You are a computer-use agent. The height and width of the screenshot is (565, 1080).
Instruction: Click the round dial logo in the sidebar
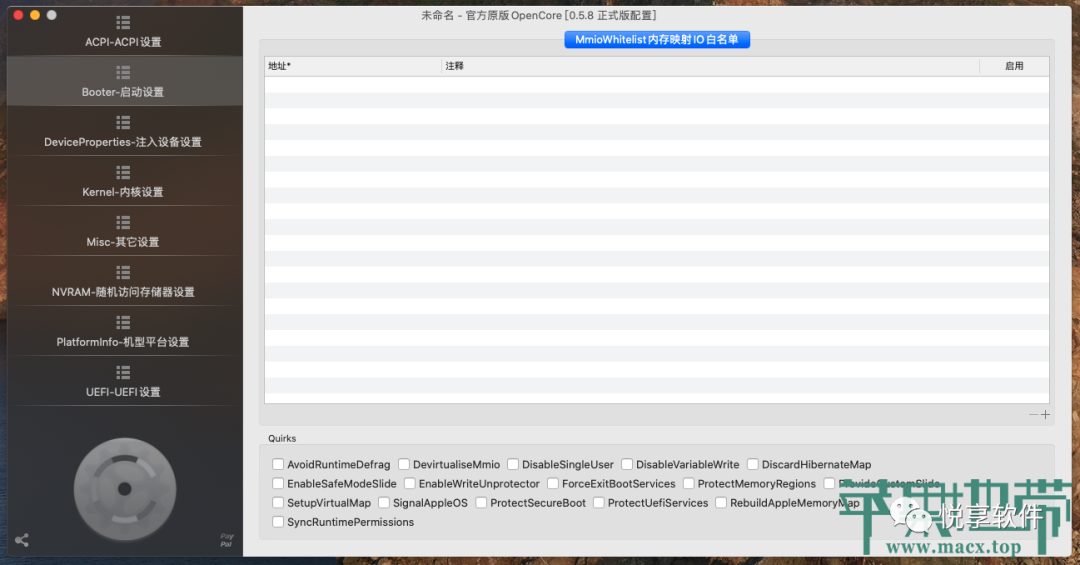pos(125,489)
